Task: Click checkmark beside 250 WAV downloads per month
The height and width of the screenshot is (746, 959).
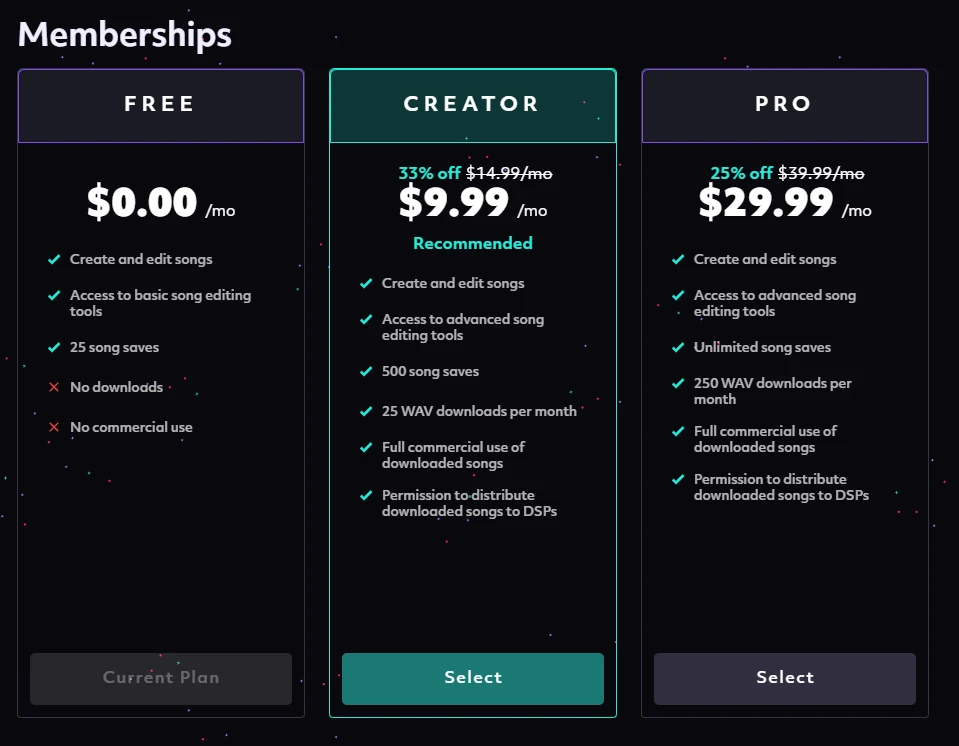Action: coord(678,383)
